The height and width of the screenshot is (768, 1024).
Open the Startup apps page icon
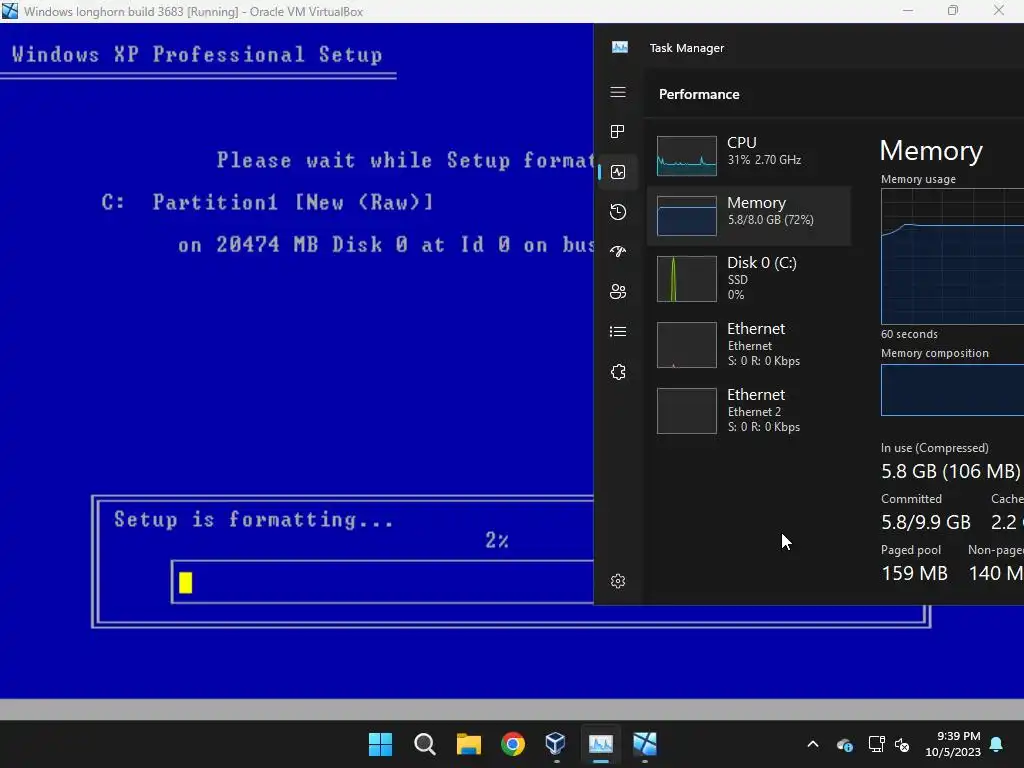(x=618, y=251)
